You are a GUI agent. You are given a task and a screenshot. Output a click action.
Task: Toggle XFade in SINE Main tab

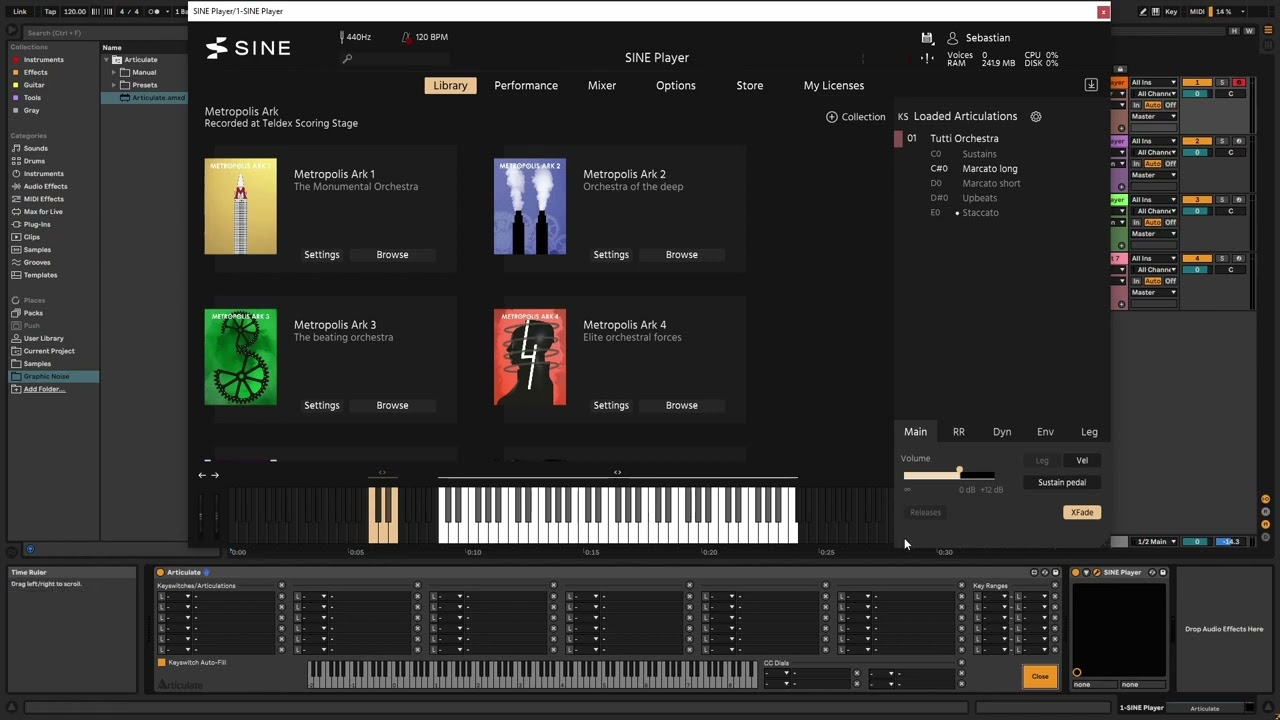1082,512
